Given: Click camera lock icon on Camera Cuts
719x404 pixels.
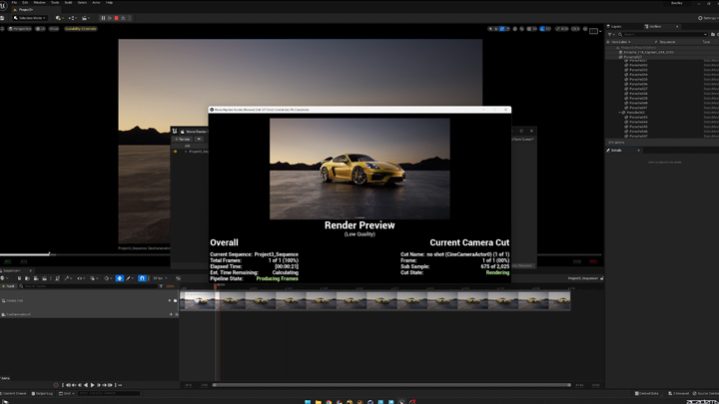Looking at the screenshot, I should coord(175,301).
